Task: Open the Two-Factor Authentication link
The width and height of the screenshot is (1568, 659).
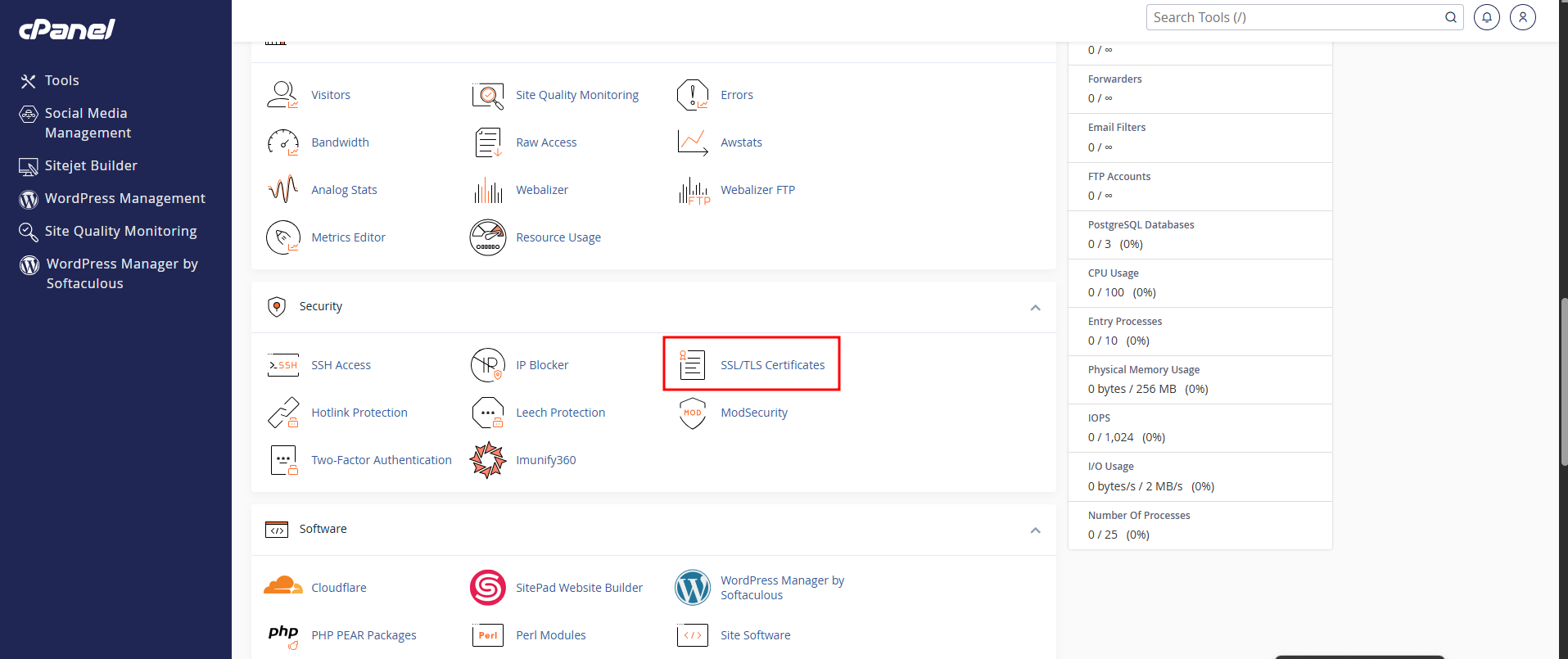Action: click(x=382, y=460)
